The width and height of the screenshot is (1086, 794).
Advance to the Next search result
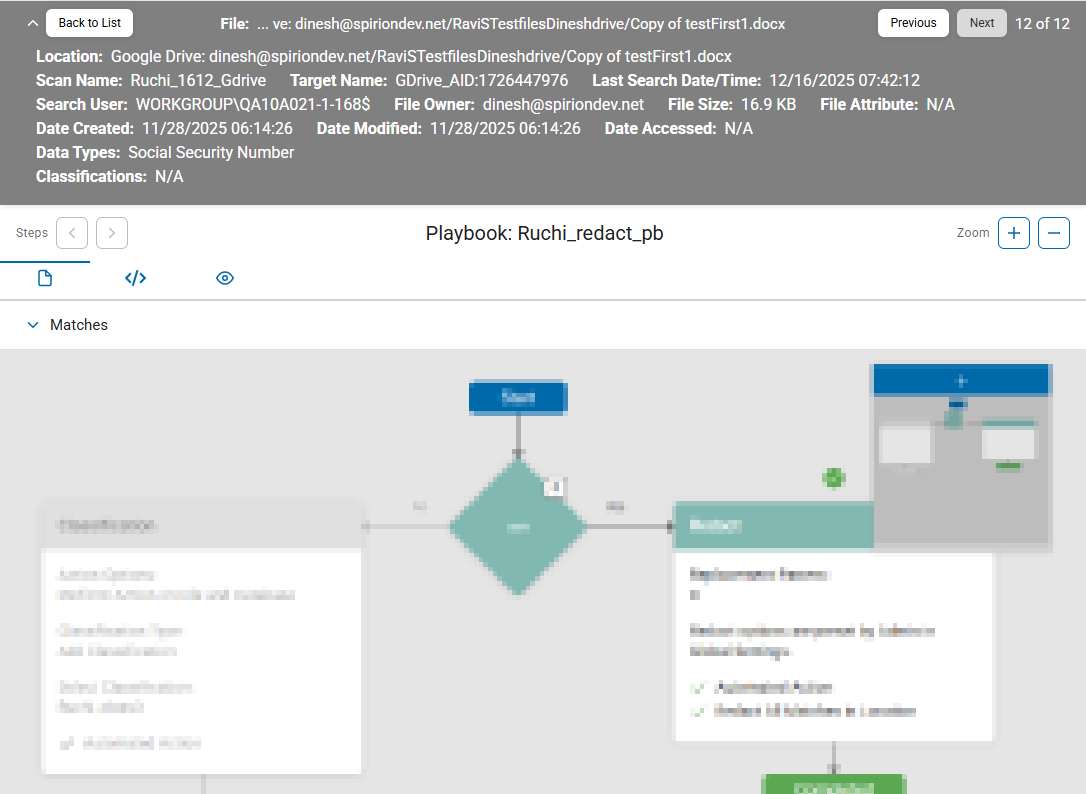981,22
